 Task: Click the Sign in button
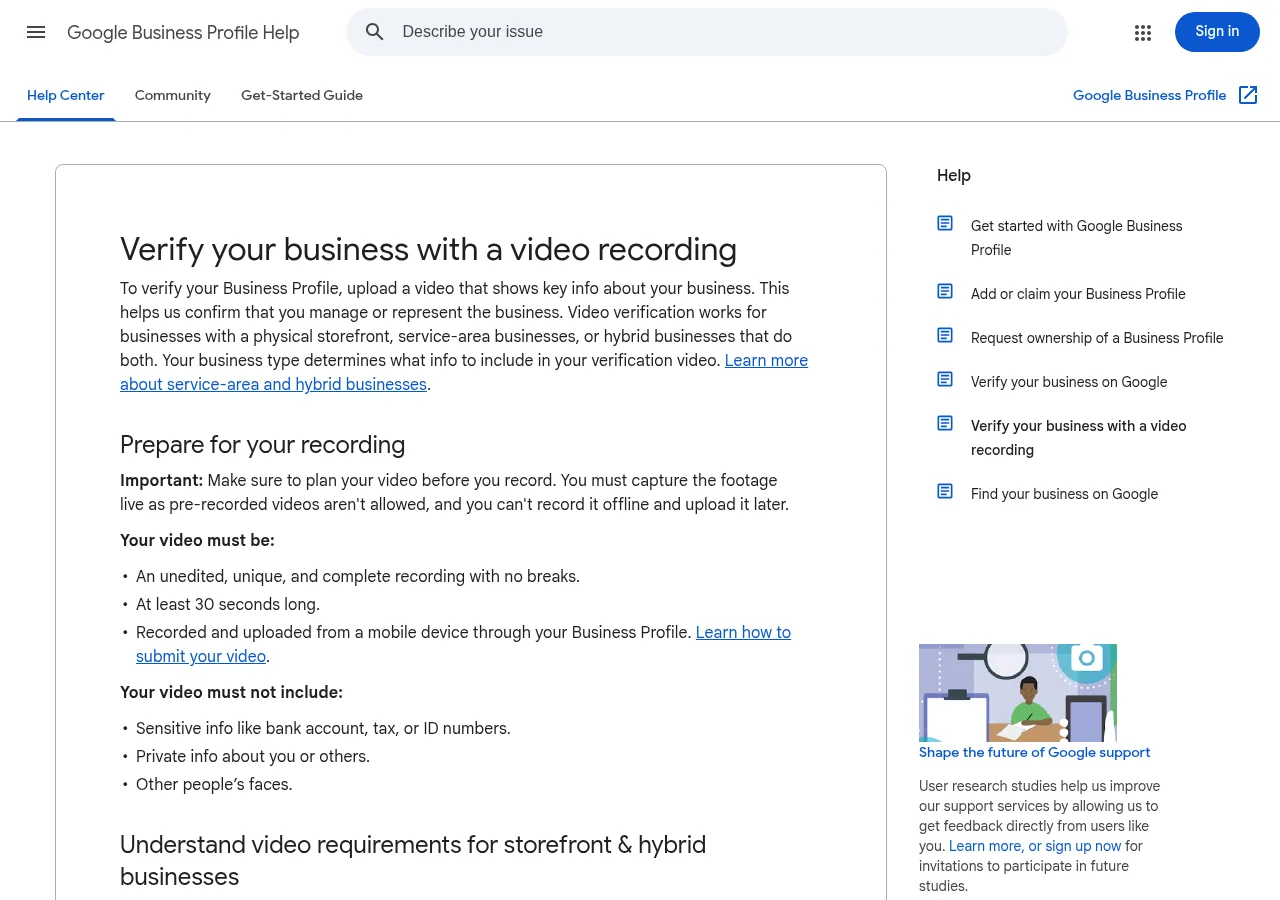[1217, 32]
